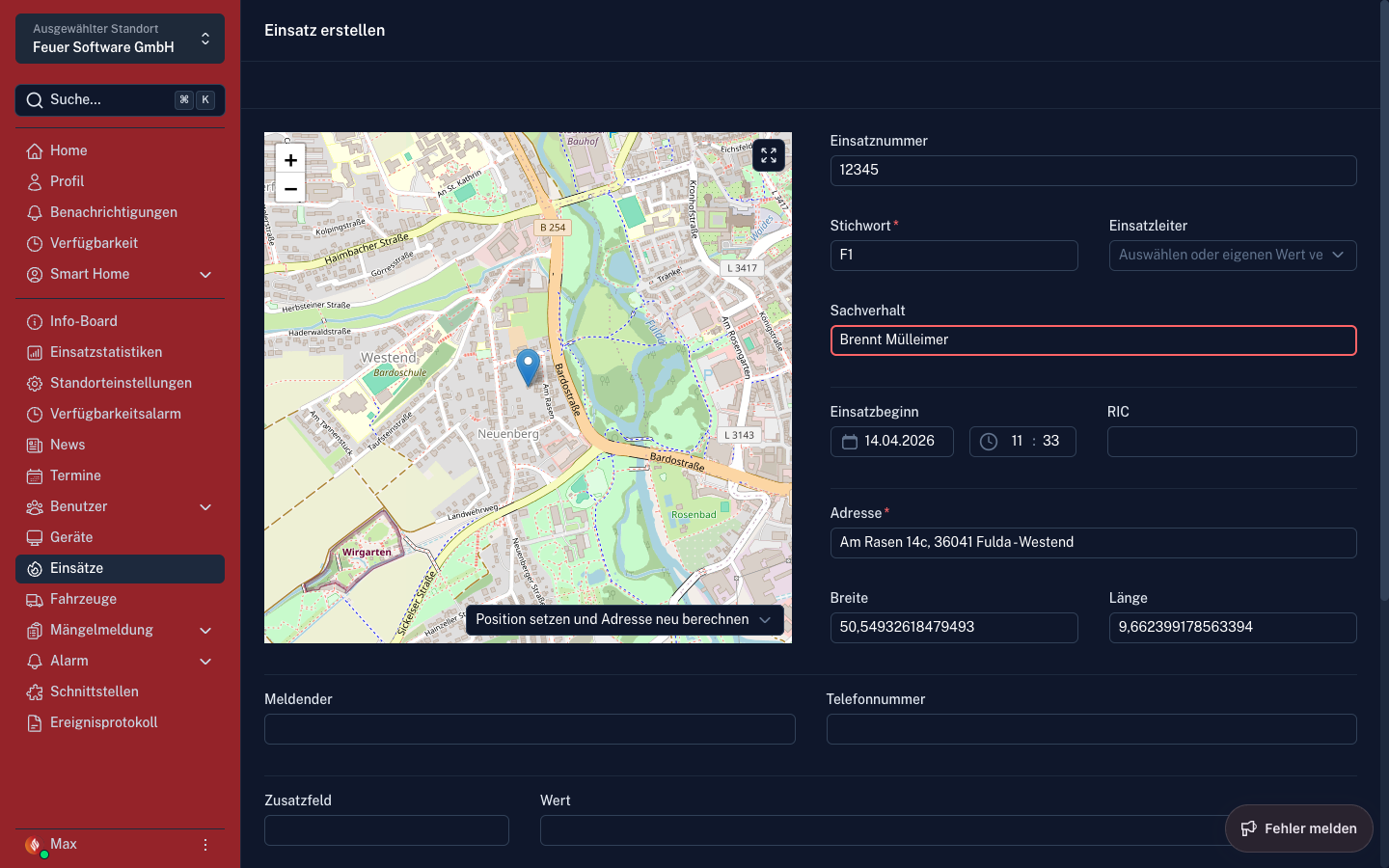Click the Einsatznummer field

1093,171
